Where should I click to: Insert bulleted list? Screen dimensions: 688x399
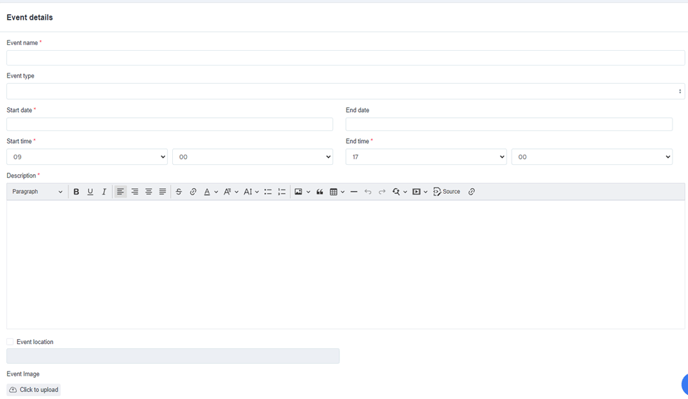(x=268, y=192)
